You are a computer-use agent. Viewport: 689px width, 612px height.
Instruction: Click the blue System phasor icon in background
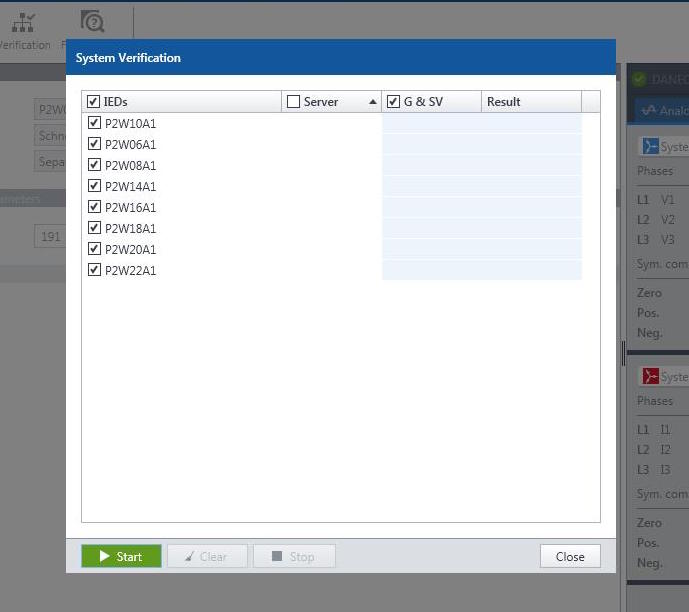(650, 146)
